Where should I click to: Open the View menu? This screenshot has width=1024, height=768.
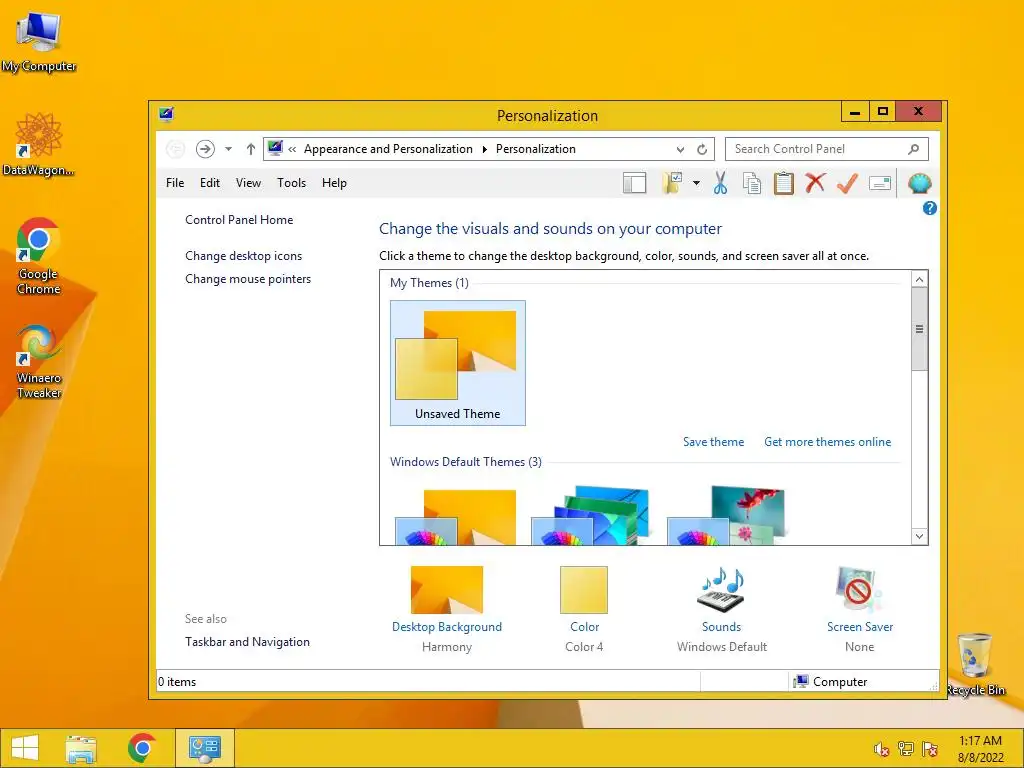coord(248,184)
